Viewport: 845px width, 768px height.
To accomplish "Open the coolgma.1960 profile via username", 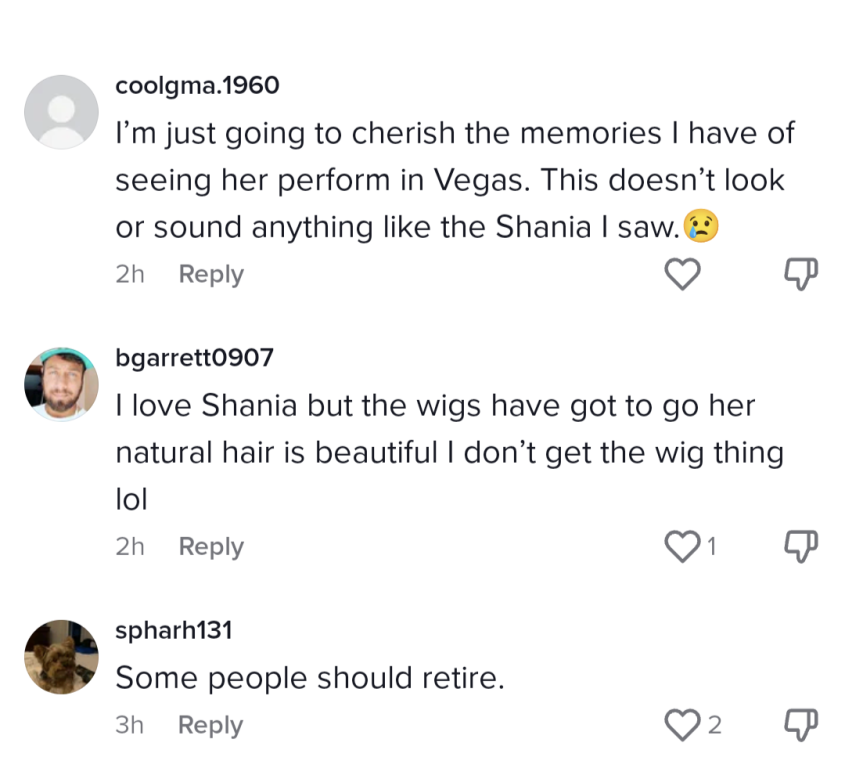I will click(x=197, y=86).
